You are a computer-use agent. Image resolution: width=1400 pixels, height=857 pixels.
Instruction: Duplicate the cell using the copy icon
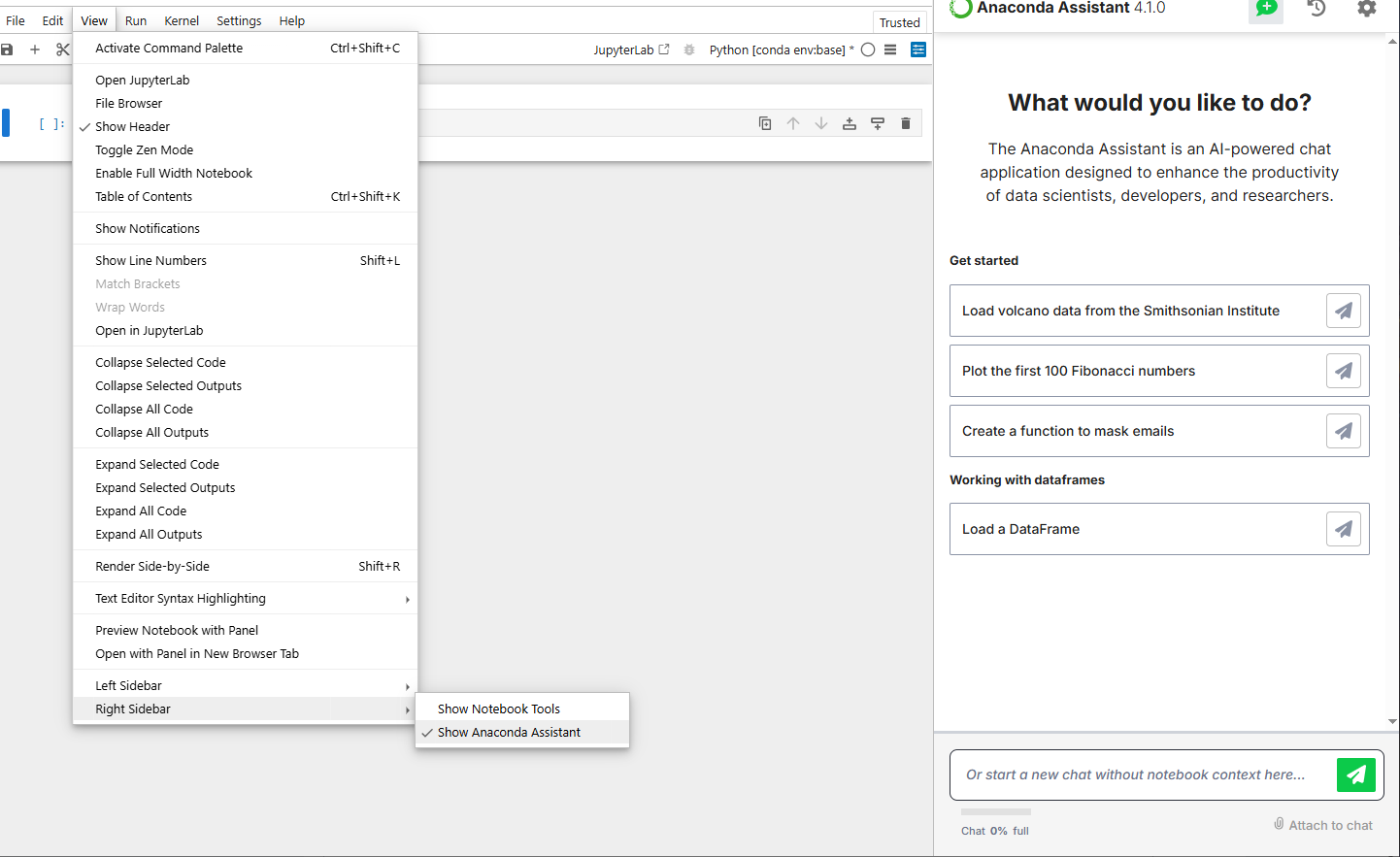point(765,123)
